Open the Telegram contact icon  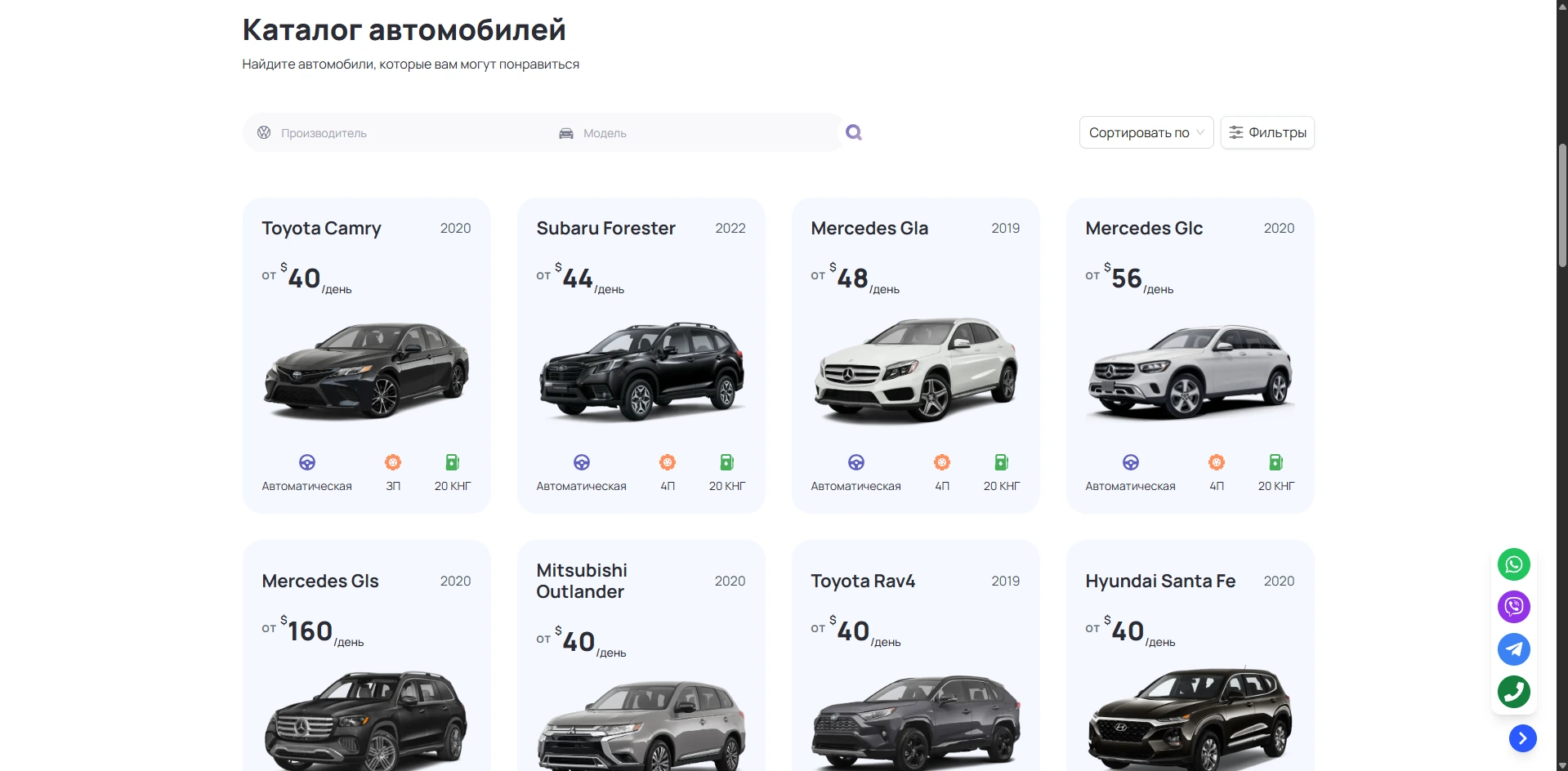tap(1513, 649)
